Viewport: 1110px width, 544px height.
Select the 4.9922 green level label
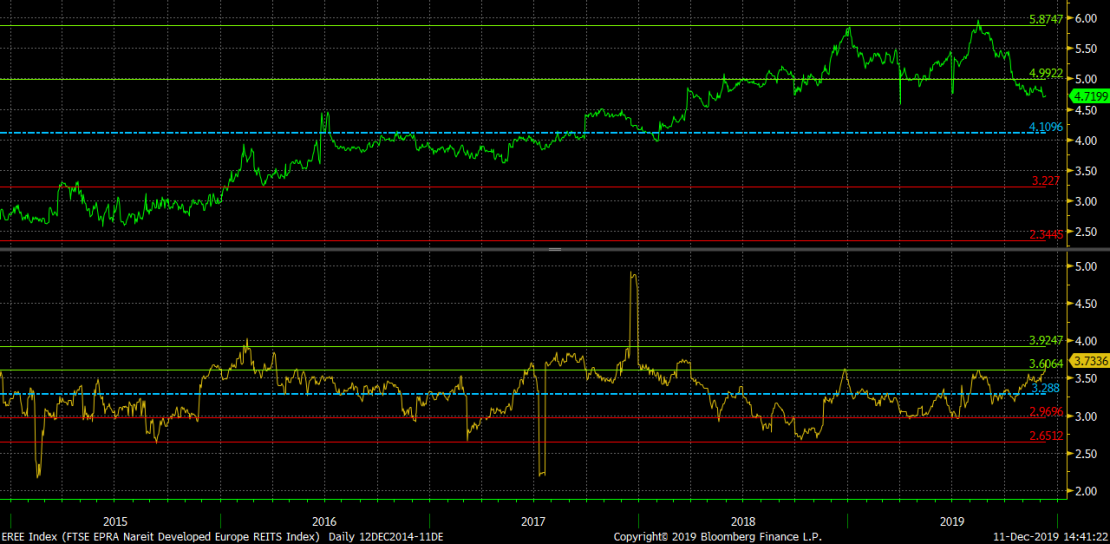click(1047, 73)
